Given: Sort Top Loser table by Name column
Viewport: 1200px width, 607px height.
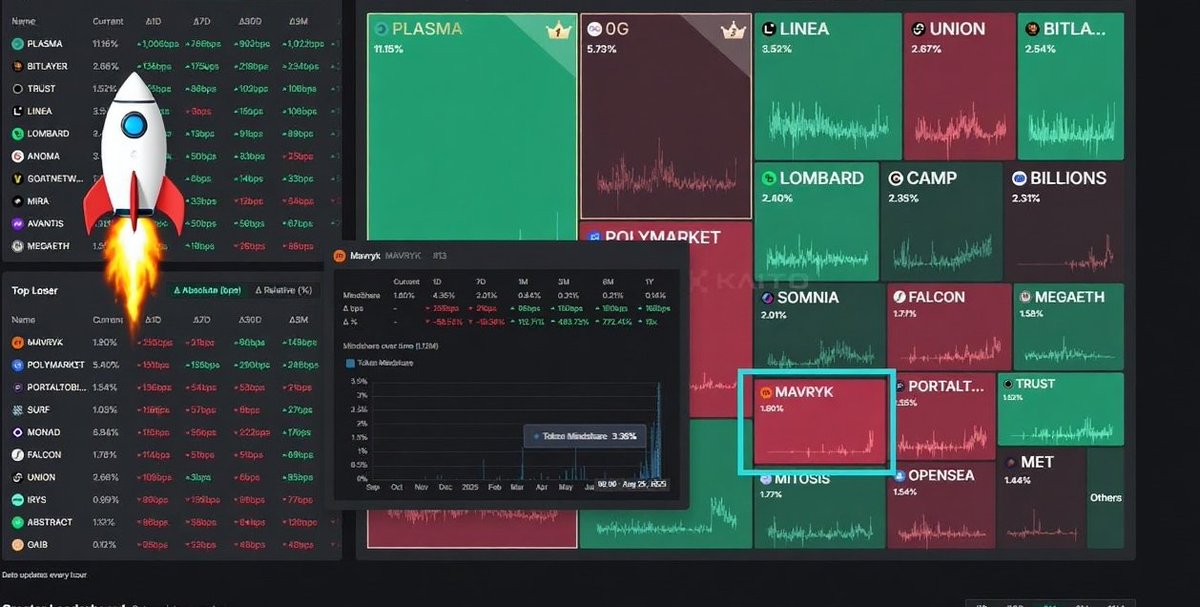Looking at the screenshot, I should click(22, 320).
